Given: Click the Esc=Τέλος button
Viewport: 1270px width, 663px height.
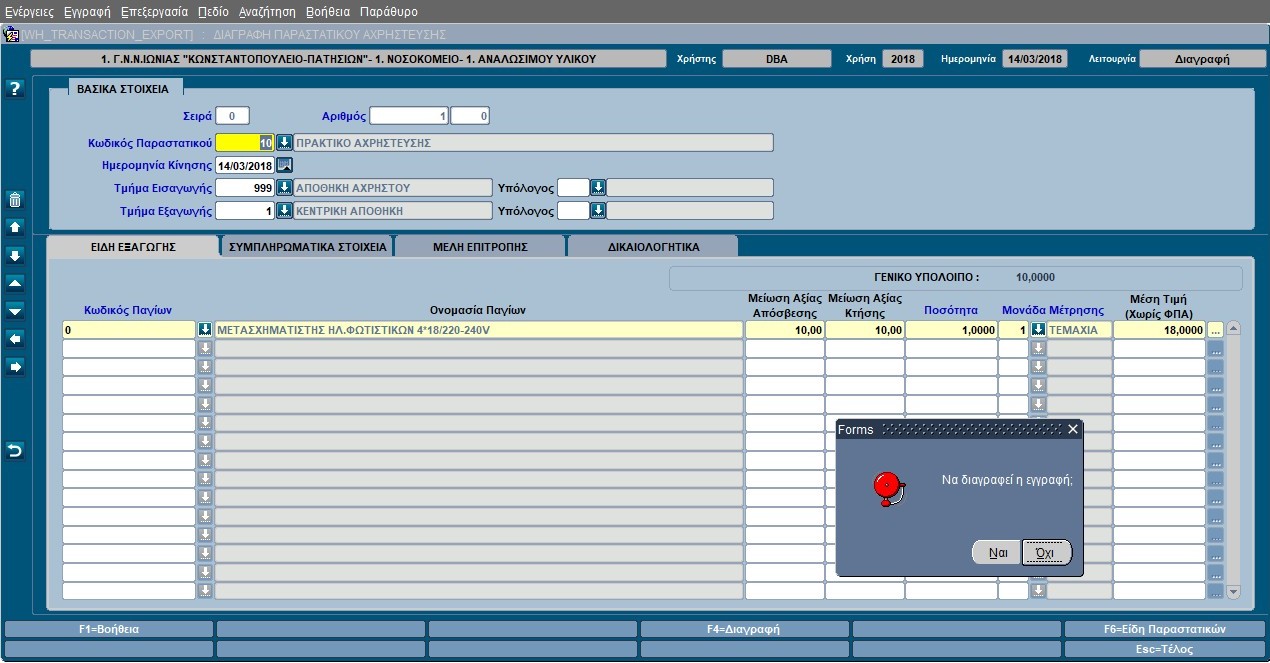Looking at the screenshot, I should [x=1167, y=649].
